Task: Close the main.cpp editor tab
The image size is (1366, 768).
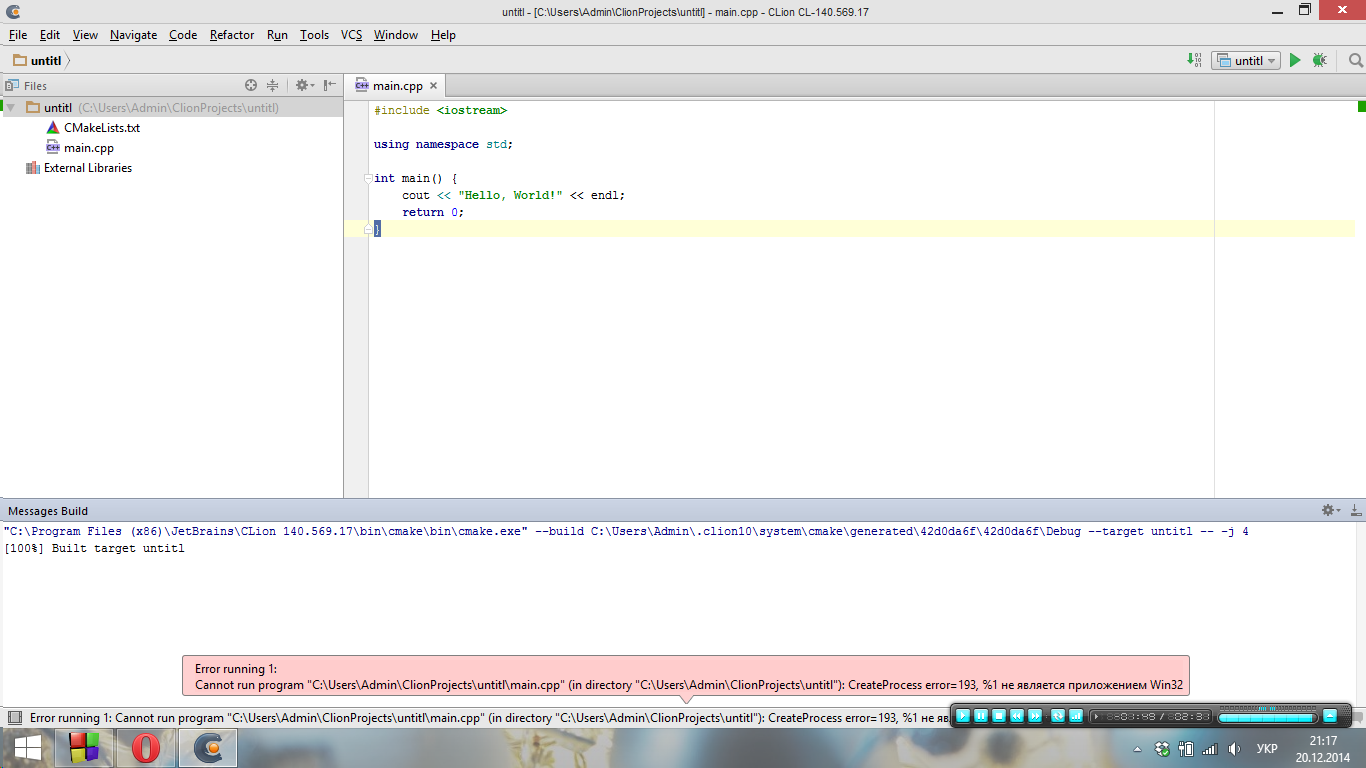Action: pyautogui.click(x=433, y=86)
